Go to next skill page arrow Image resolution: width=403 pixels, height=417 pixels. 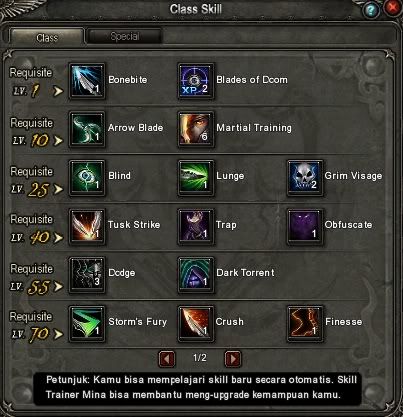[x=233, y=359]
